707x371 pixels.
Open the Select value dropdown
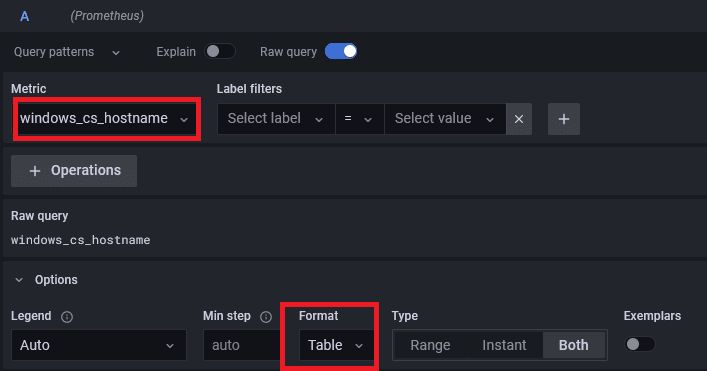445,119
